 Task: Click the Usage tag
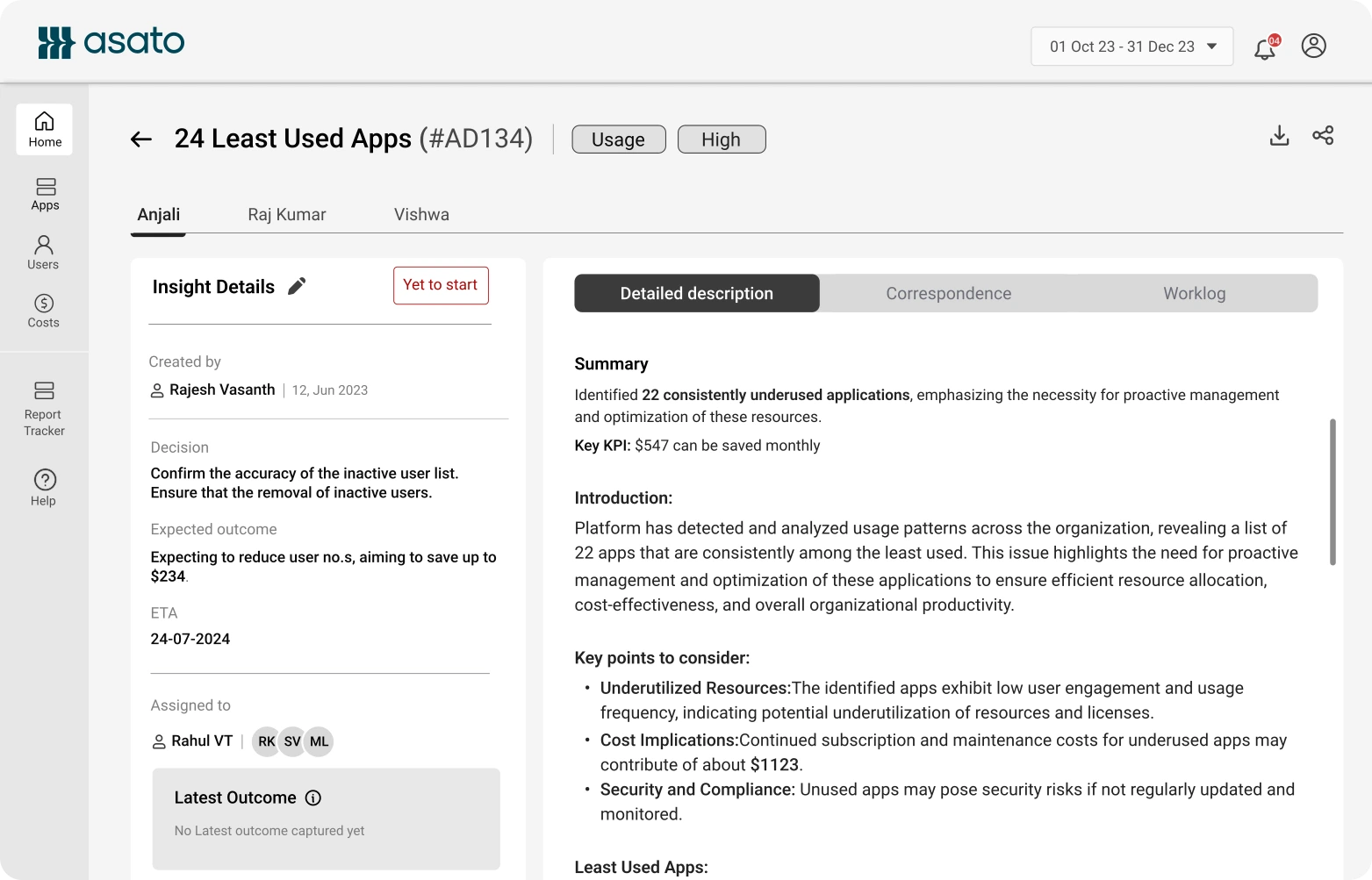coord(619,140)
